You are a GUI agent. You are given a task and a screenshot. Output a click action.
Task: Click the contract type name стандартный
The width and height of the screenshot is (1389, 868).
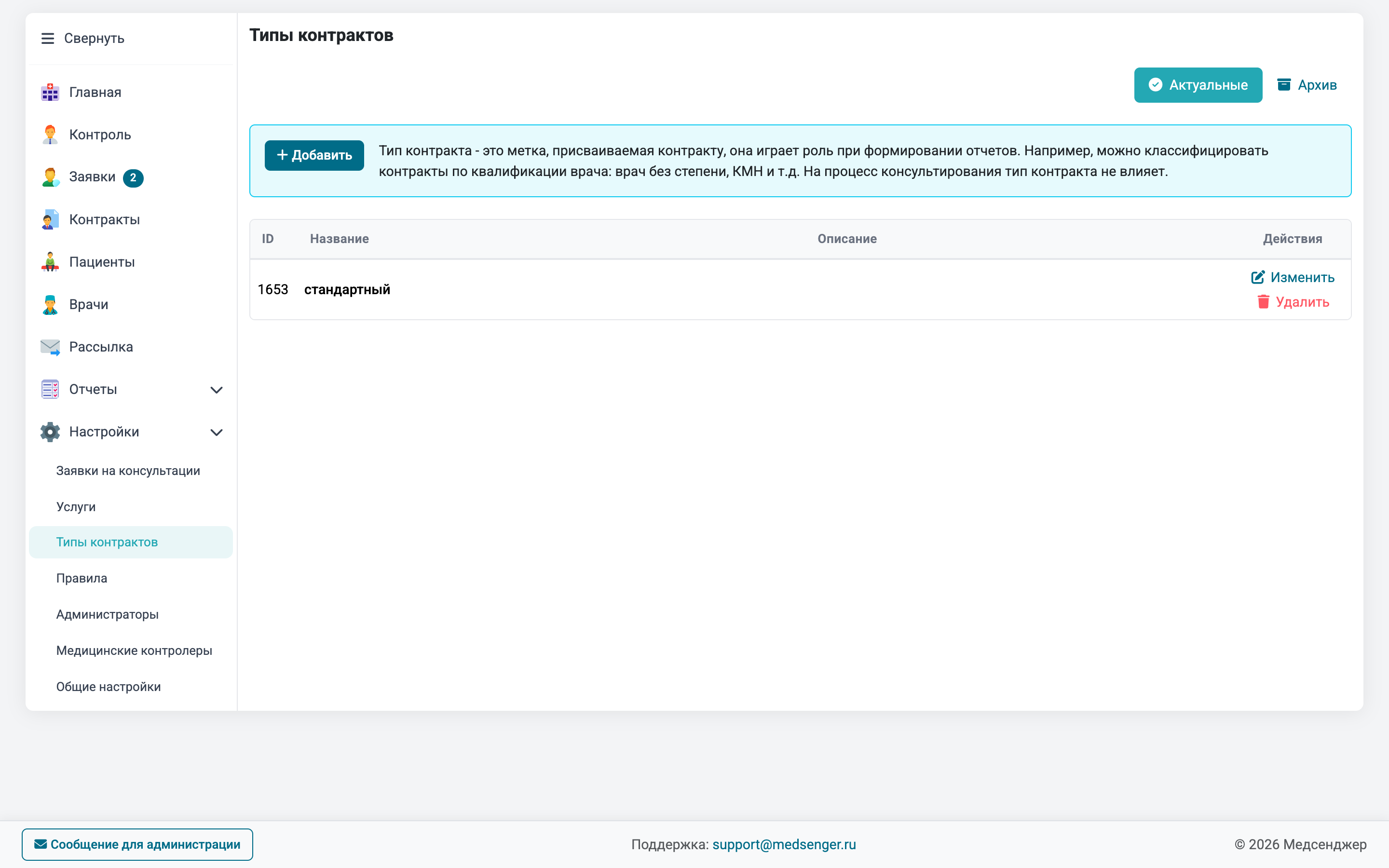pos(347,289)
